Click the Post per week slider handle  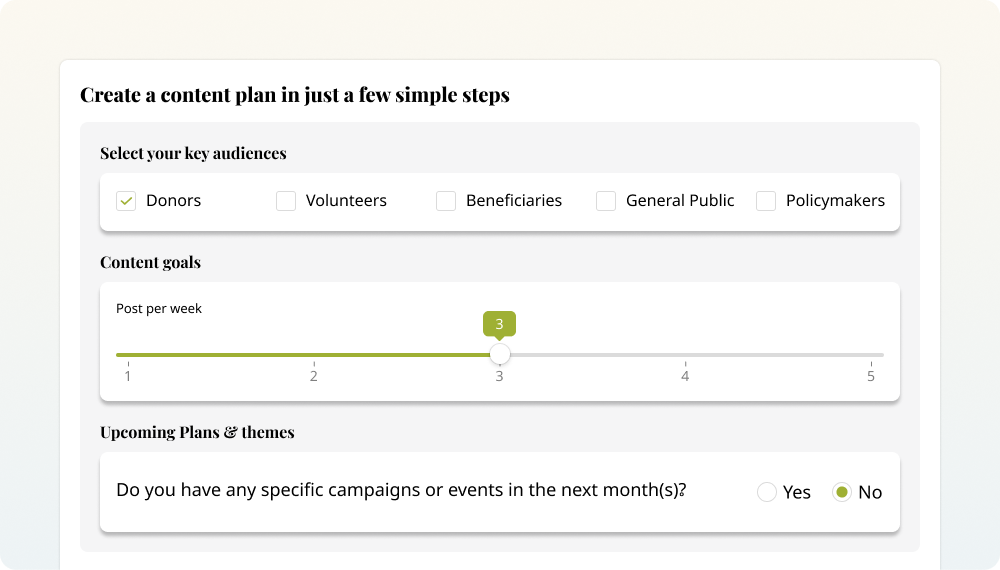coord(499,354)
